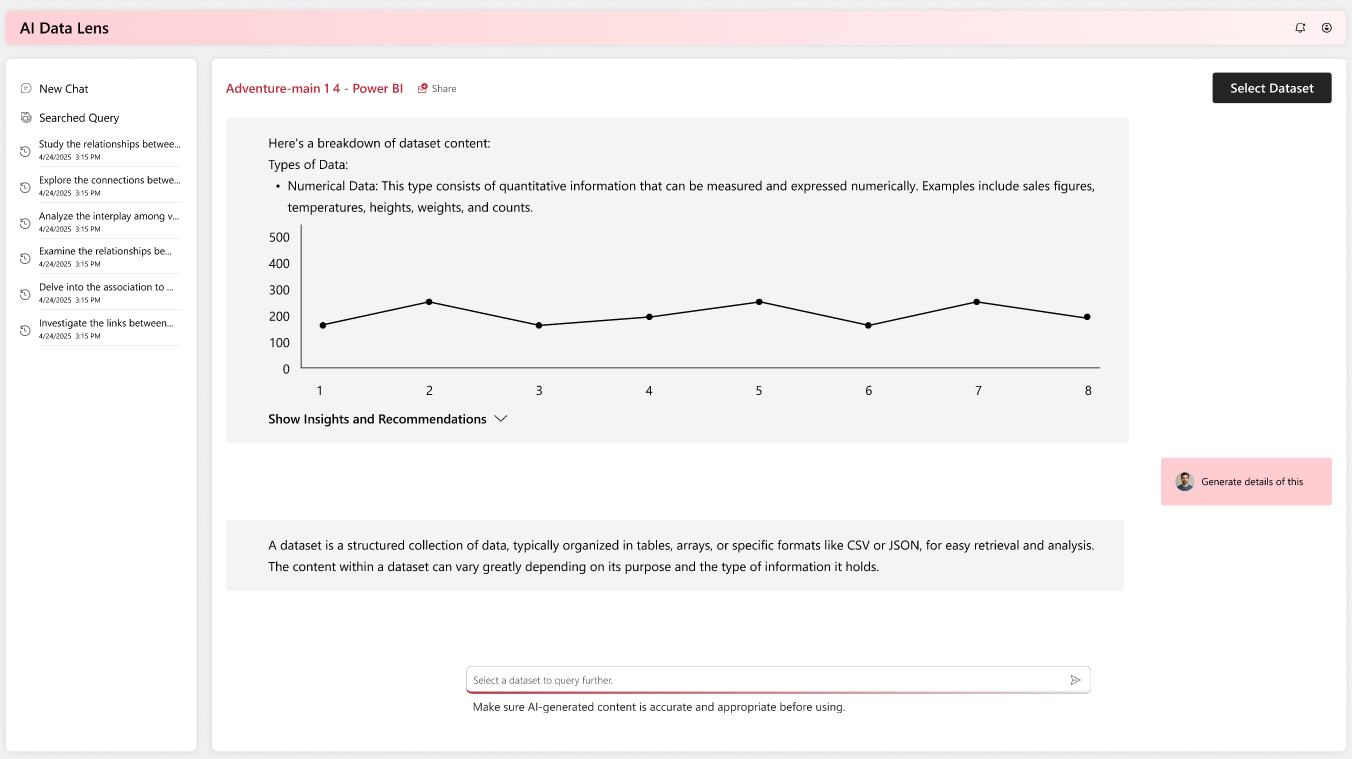Expand Show Insights and Recommendations chevron

pos(501,419)
